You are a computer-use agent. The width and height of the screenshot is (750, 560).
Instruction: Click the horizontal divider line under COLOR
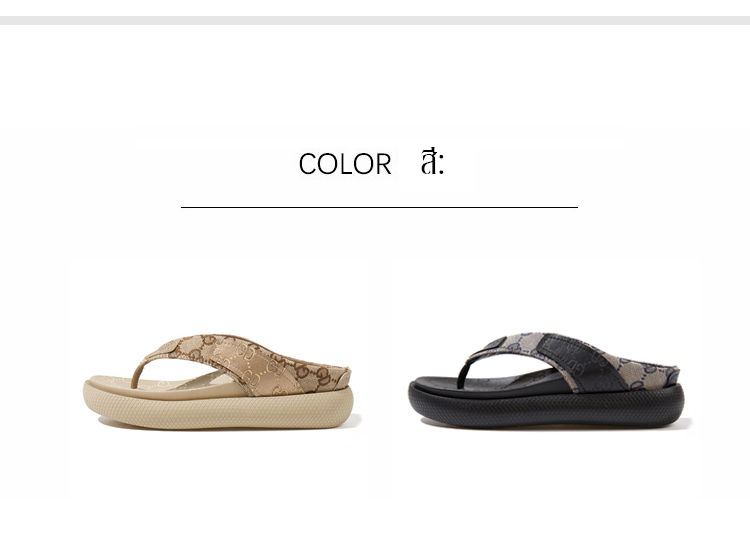point(379,208)
